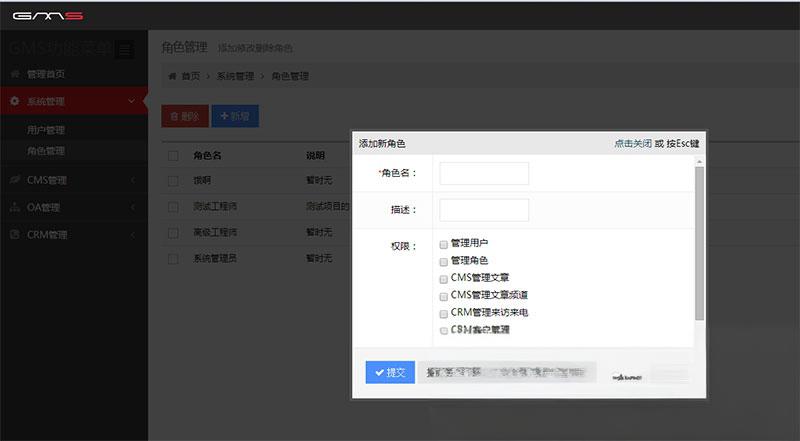Select CMS管理 sidebar menu label
The width and height of the screenshot is (800, 441).
point(47,180)
